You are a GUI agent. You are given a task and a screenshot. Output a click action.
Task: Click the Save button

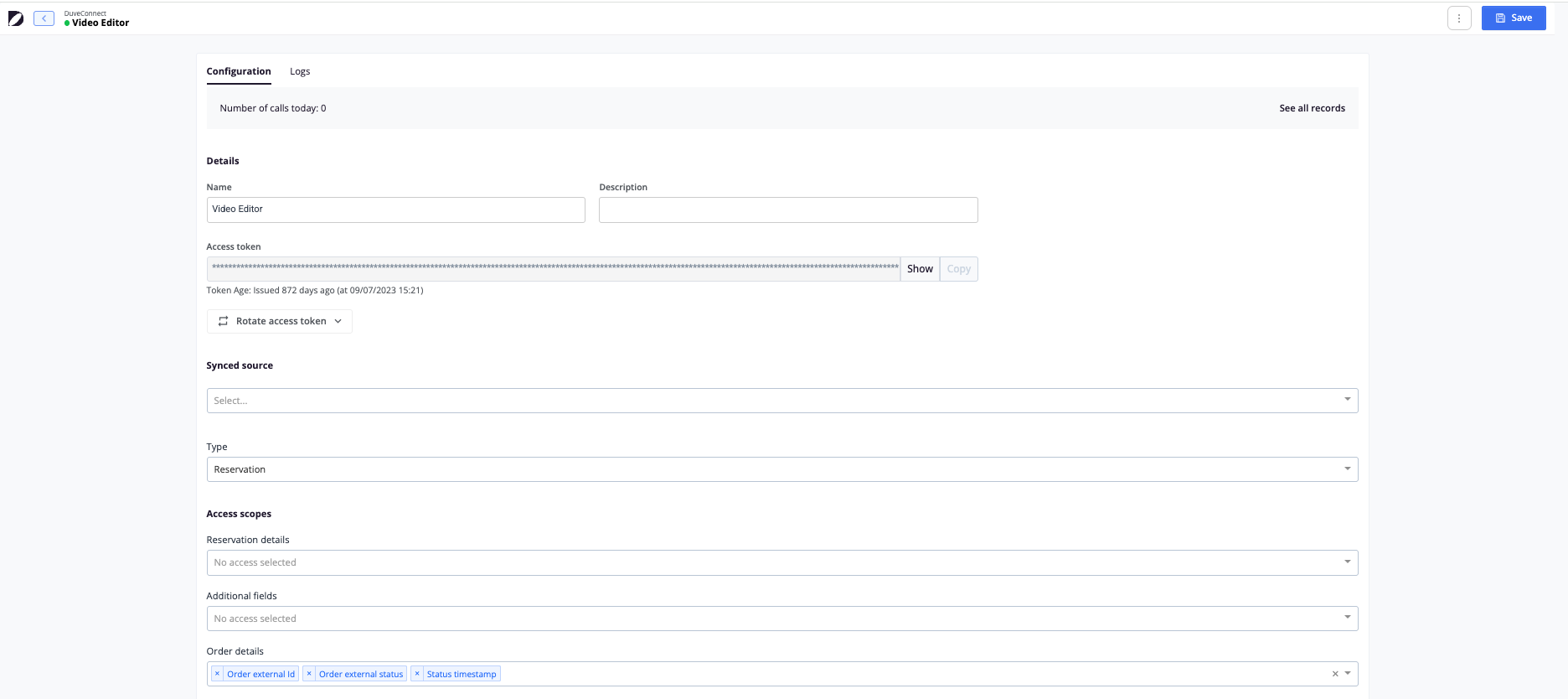pos(1513,18)
